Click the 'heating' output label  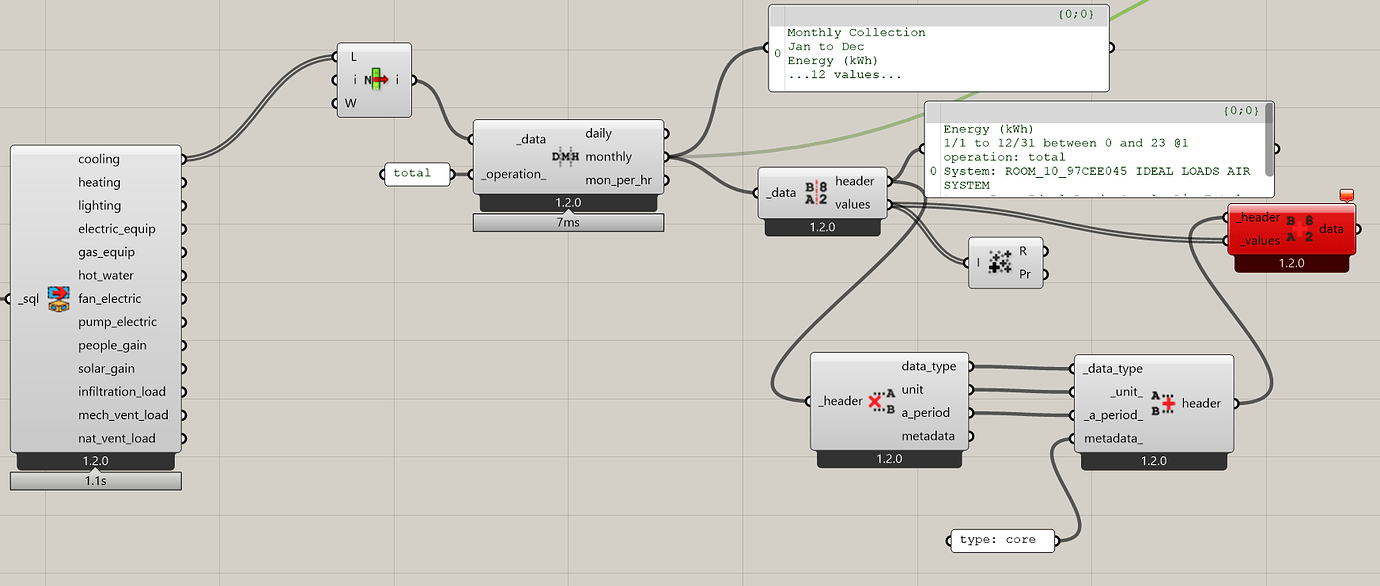[x=99, y=182]
